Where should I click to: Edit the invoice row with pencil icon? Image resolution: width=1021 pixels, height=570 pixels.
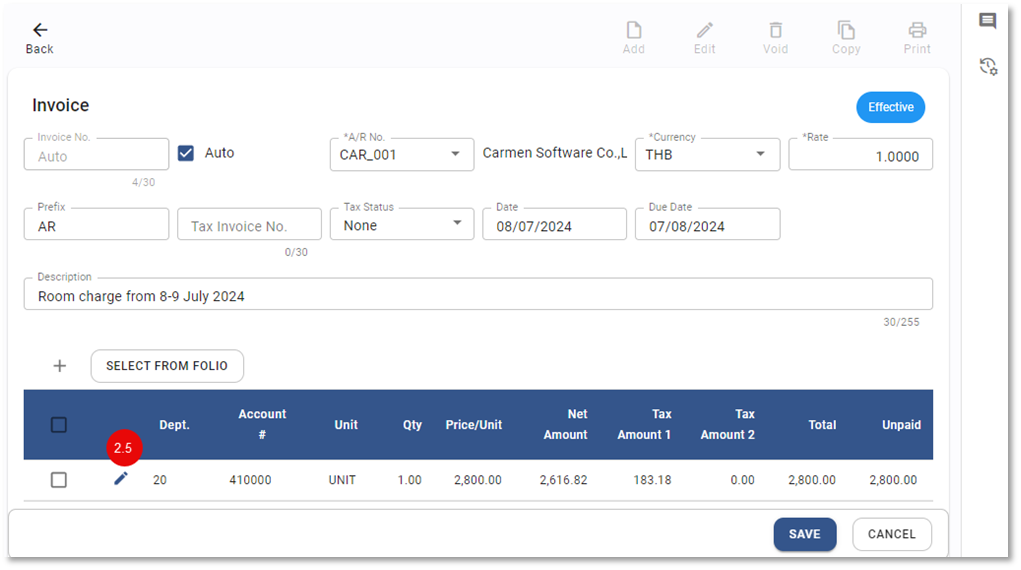click(121, 479)
